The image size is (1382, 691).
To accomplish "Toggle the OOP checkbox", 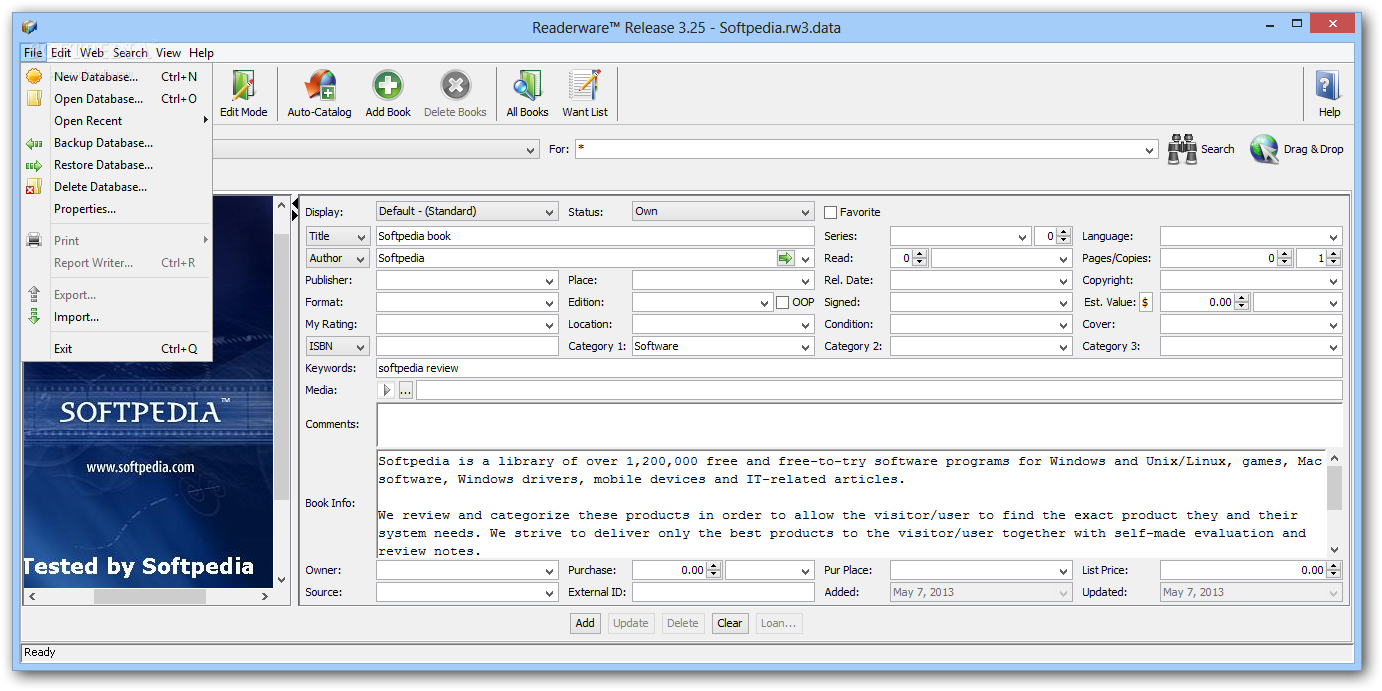I will (x=783, y=302).
